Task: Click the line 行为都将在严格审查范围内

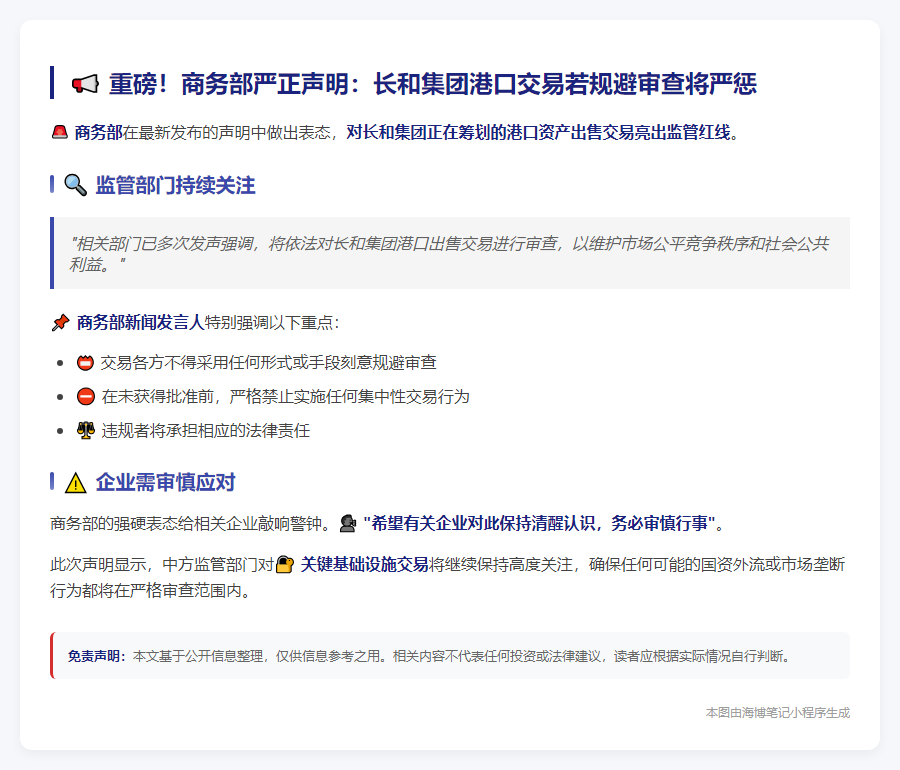Action: (150, 590)
